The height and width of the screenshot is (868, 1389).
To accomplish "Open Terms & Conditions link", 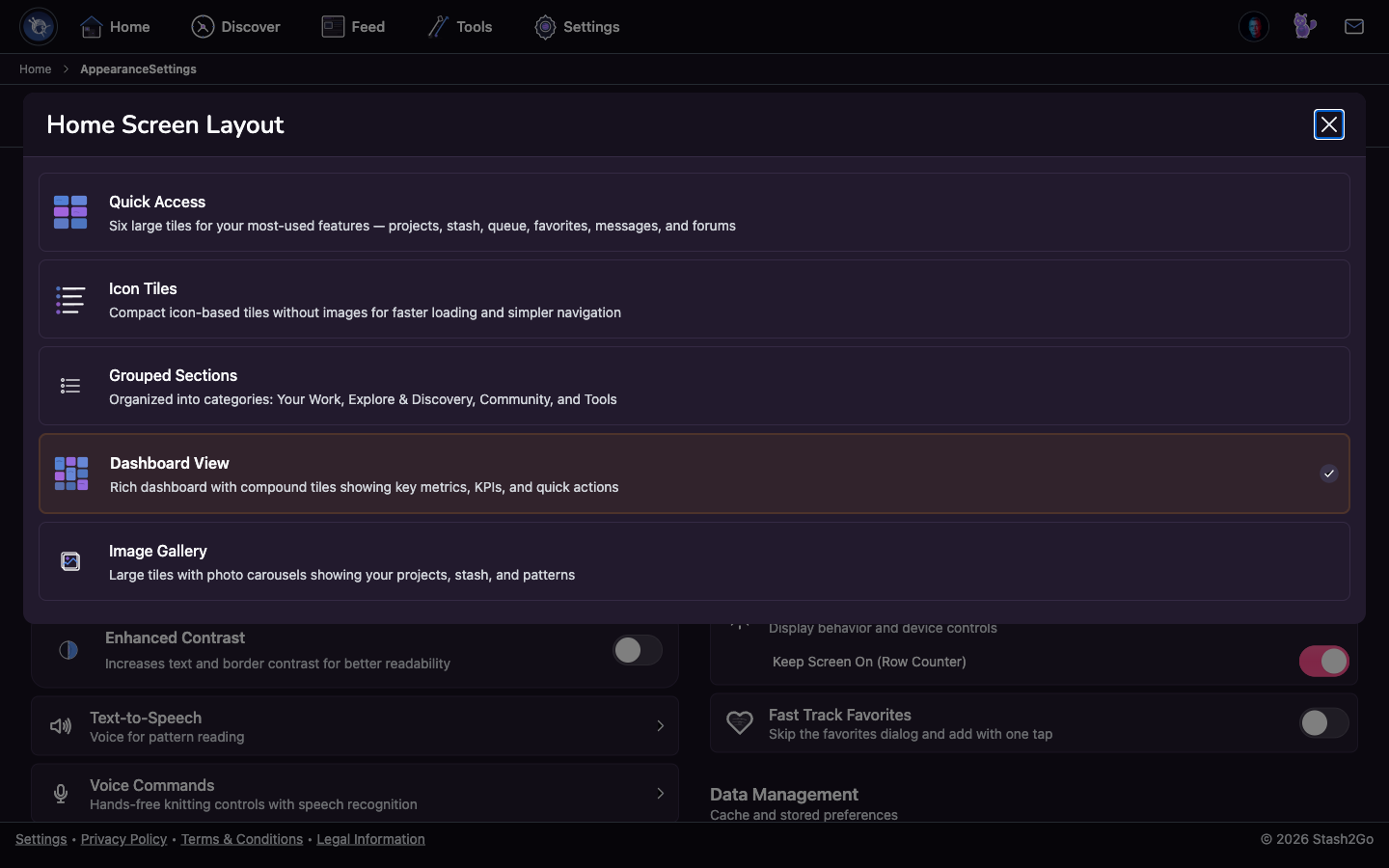I will 242,839.
